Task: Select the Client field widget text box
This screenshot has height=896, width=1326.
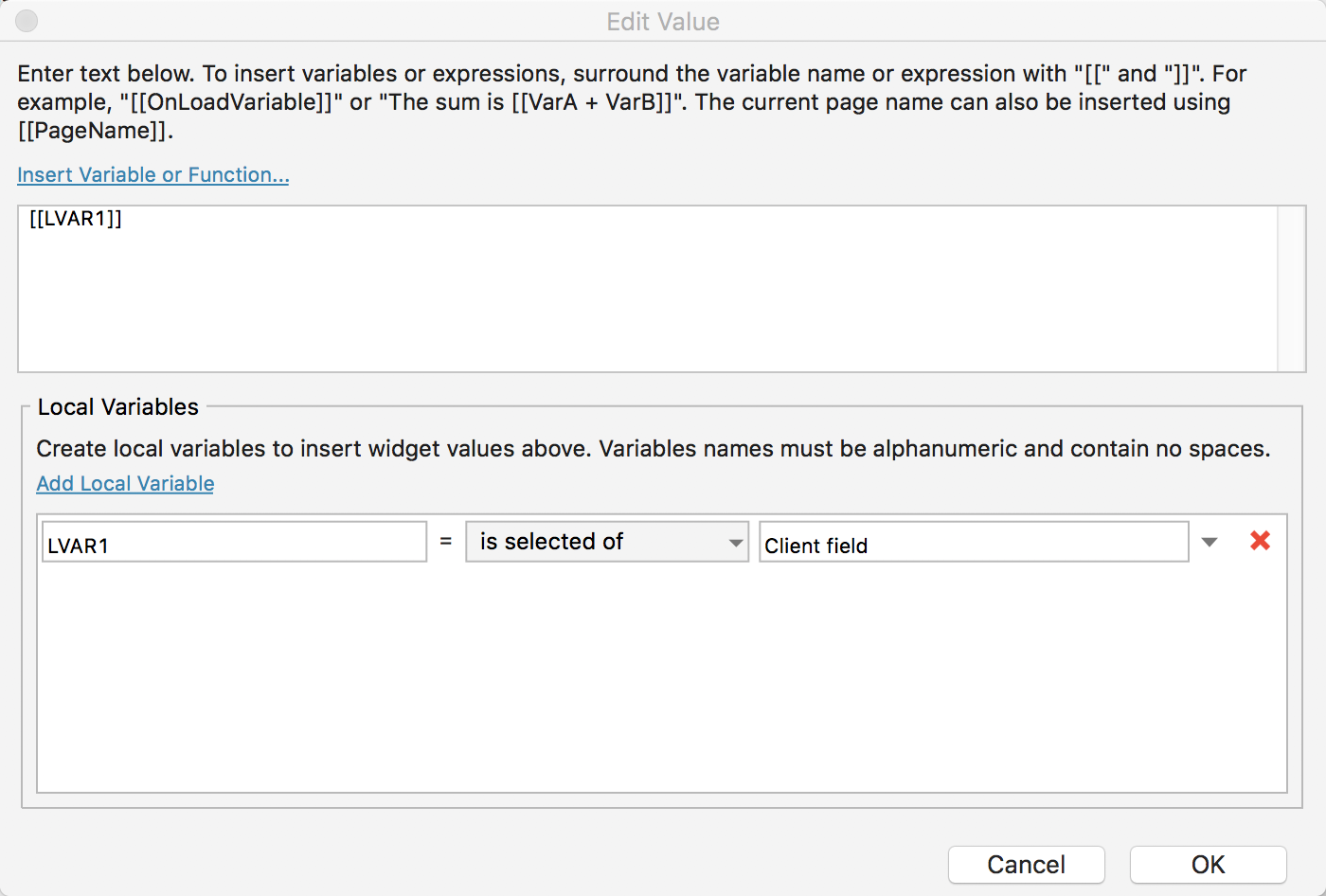Action: [x=973, y=541]
